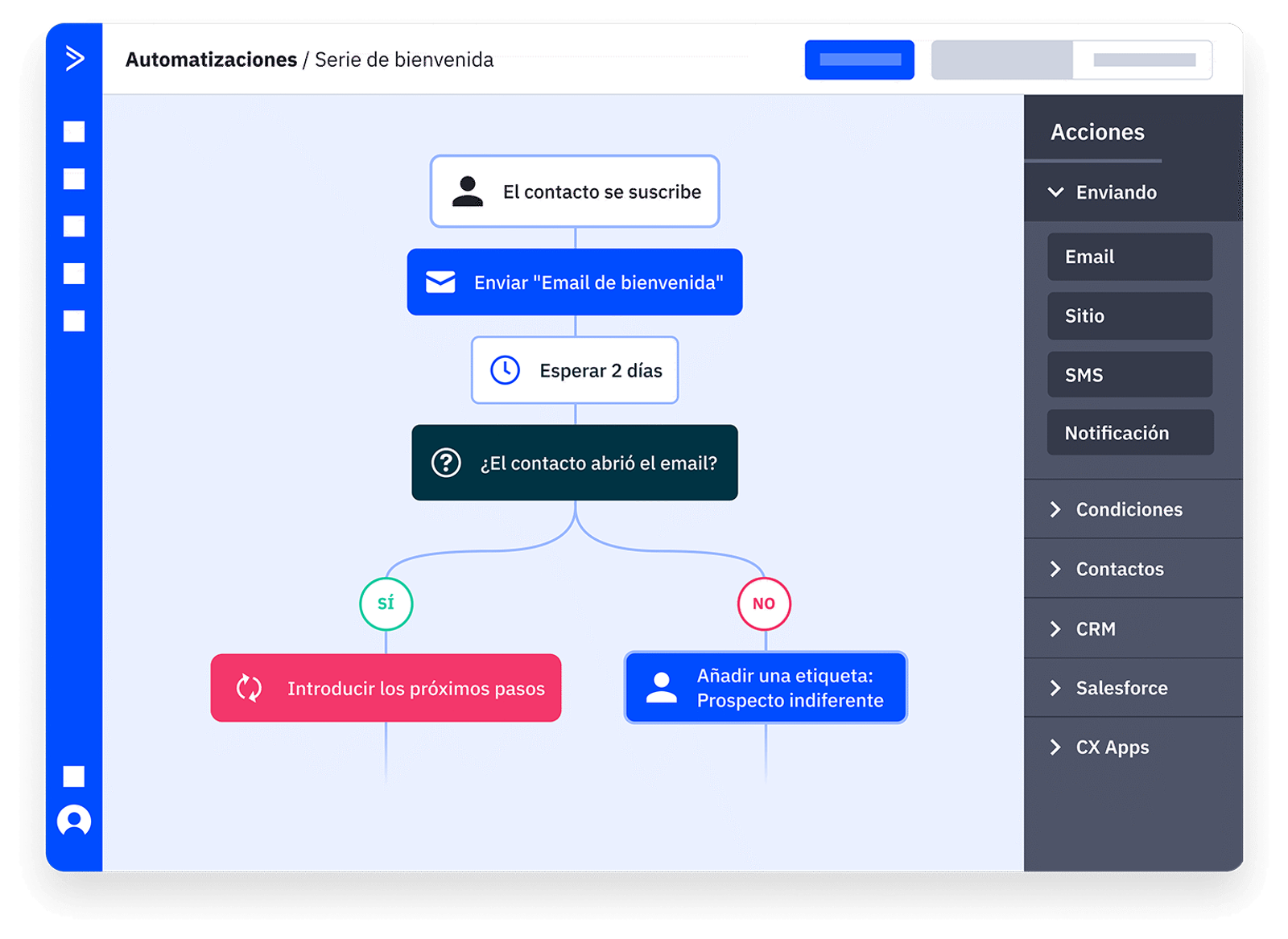
Task: Click the ActiveCampaign logo icon
Action: pos(74,59)
